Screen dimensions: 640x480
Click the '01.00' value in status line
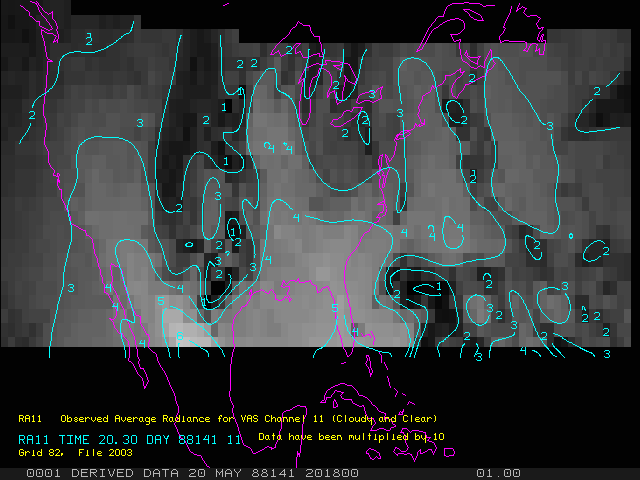click(x=498, y=472)
